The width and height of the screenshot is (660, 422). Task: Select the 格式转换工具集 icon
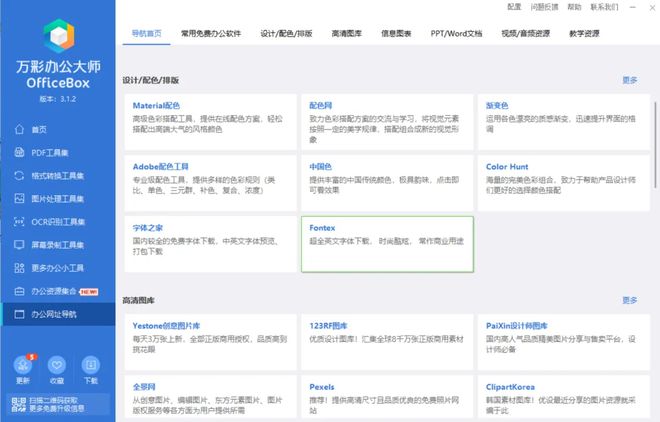18,176
